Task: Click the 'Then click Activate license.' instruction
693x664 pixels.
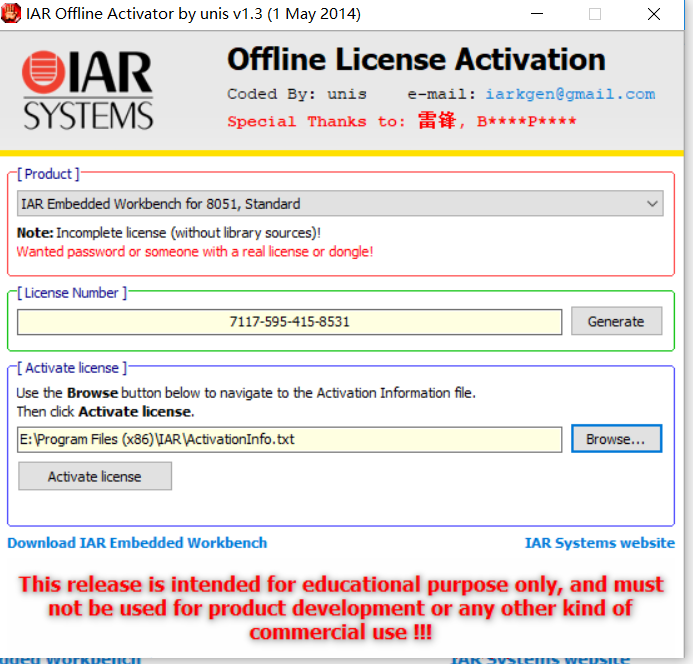Action: pos(106,412)
